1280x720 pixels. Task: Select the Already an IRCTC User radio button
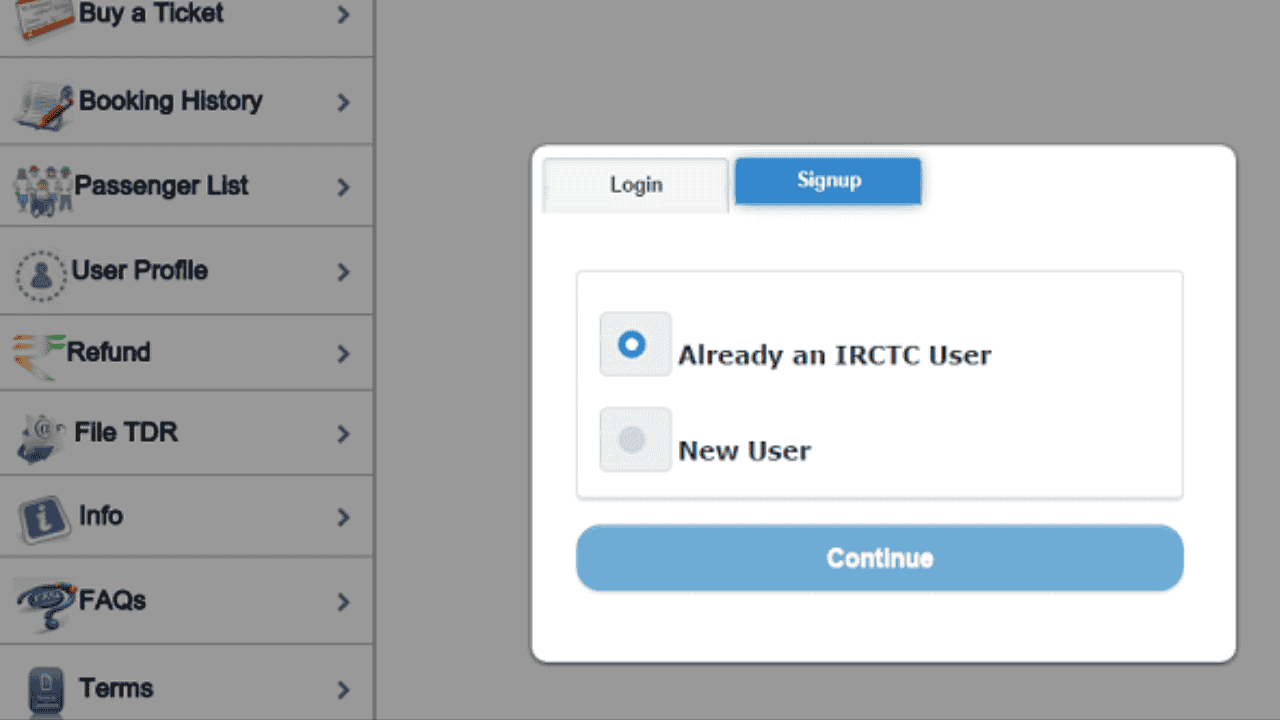634,345
